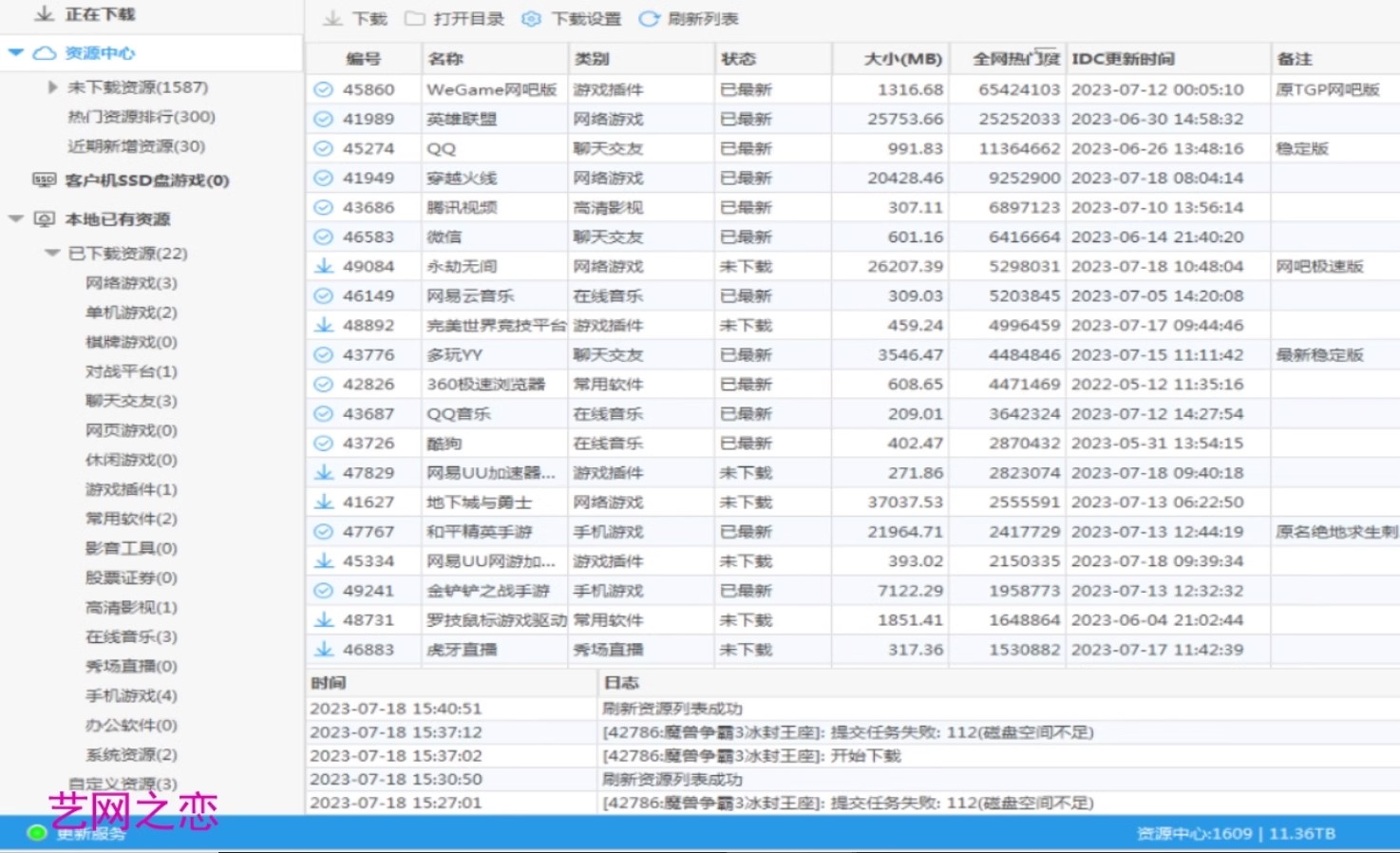The height and width of the screenshot is (853, 1400).
Task: Expand the 未下载资源(1587) node
Action: pyautogui.click(x=52, y=87)
